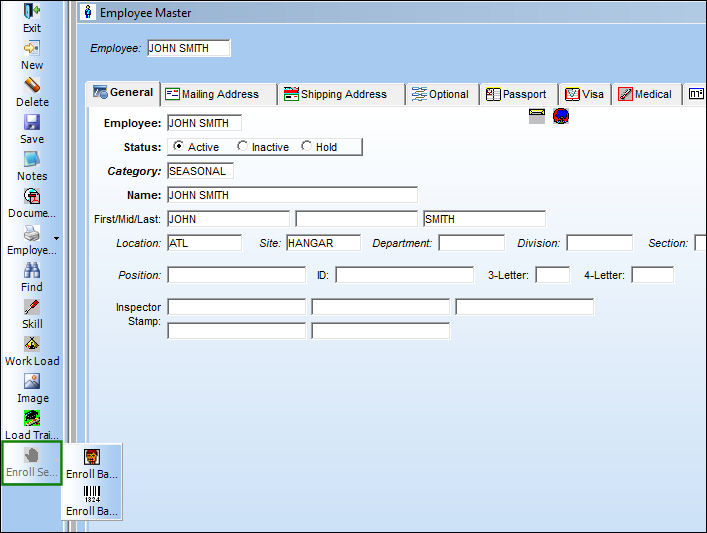This screenshot has width=707, height=533.
Task: Open the Passport tab
Action: [x=519, y=94]
